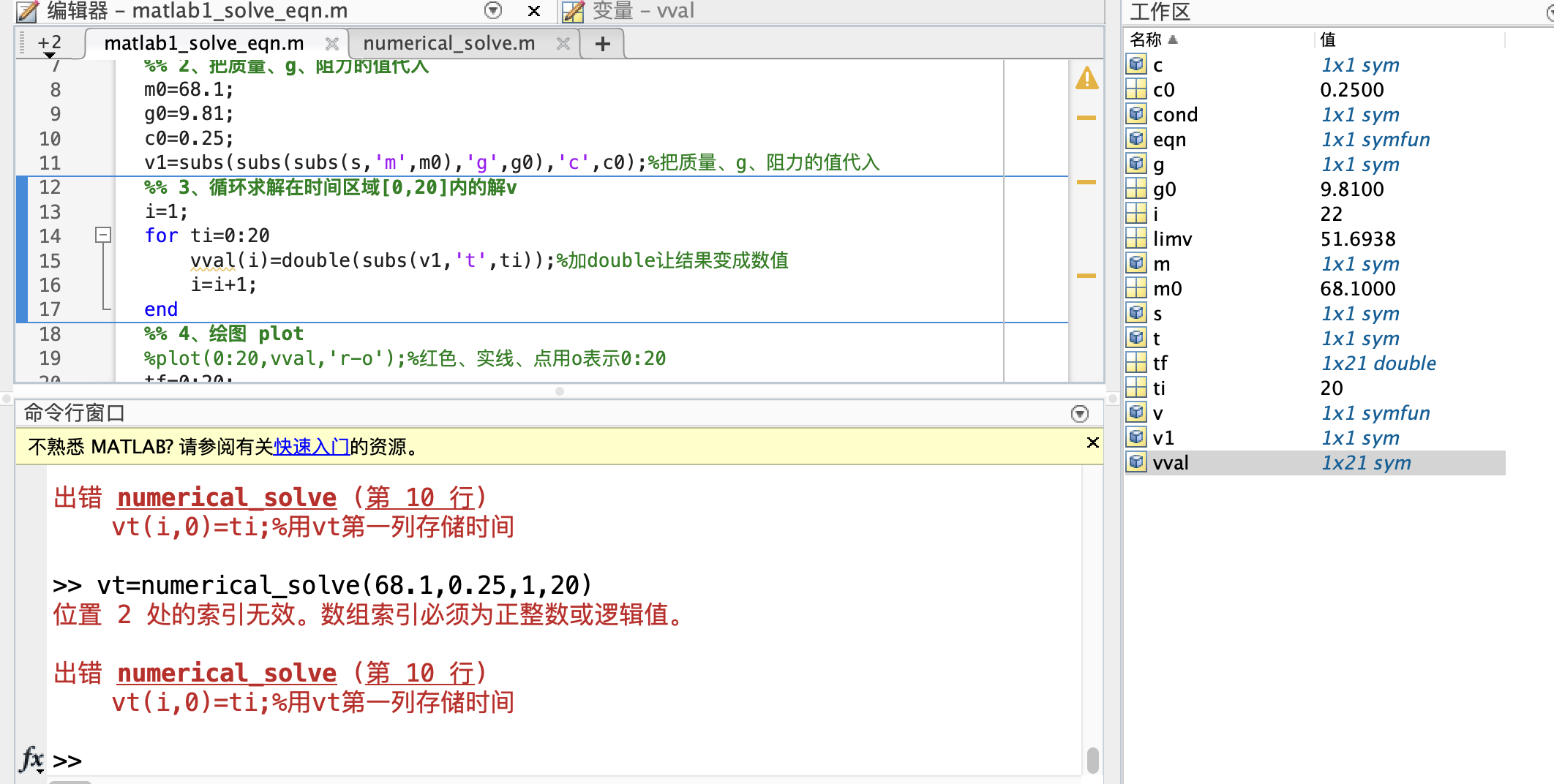
Task: Click the variable editor vval panel icon
Action: tap(573, 11)
